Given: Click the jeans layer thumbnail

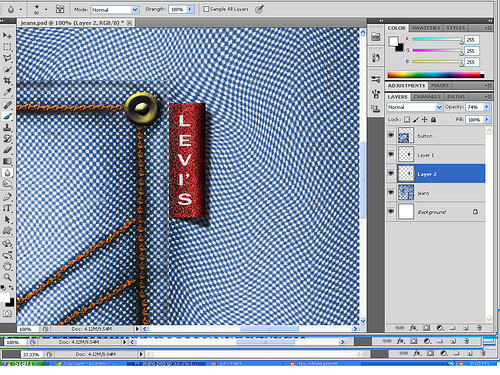Looking at the screenshot, I should (406, 192).
